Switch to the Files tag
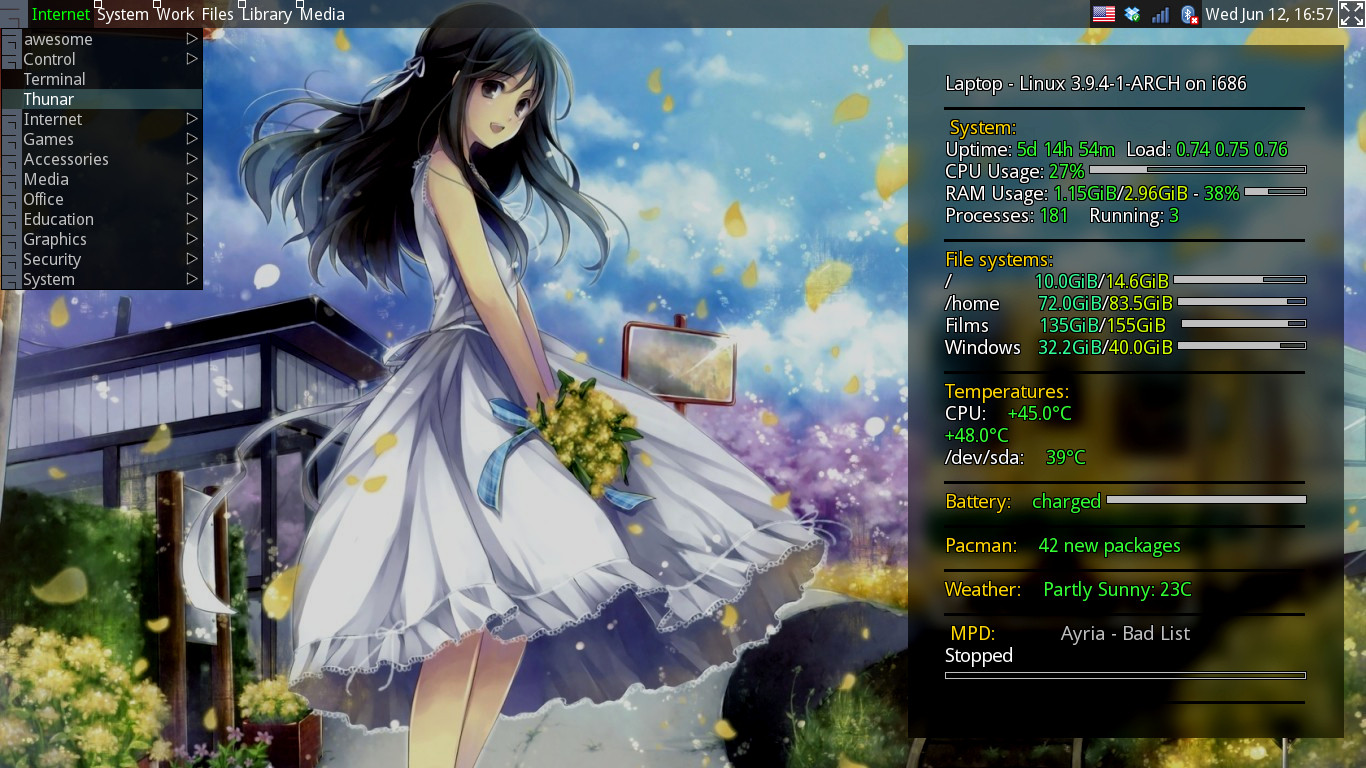The height and width of the screenshot is (768, 1366). coord(217,14)
